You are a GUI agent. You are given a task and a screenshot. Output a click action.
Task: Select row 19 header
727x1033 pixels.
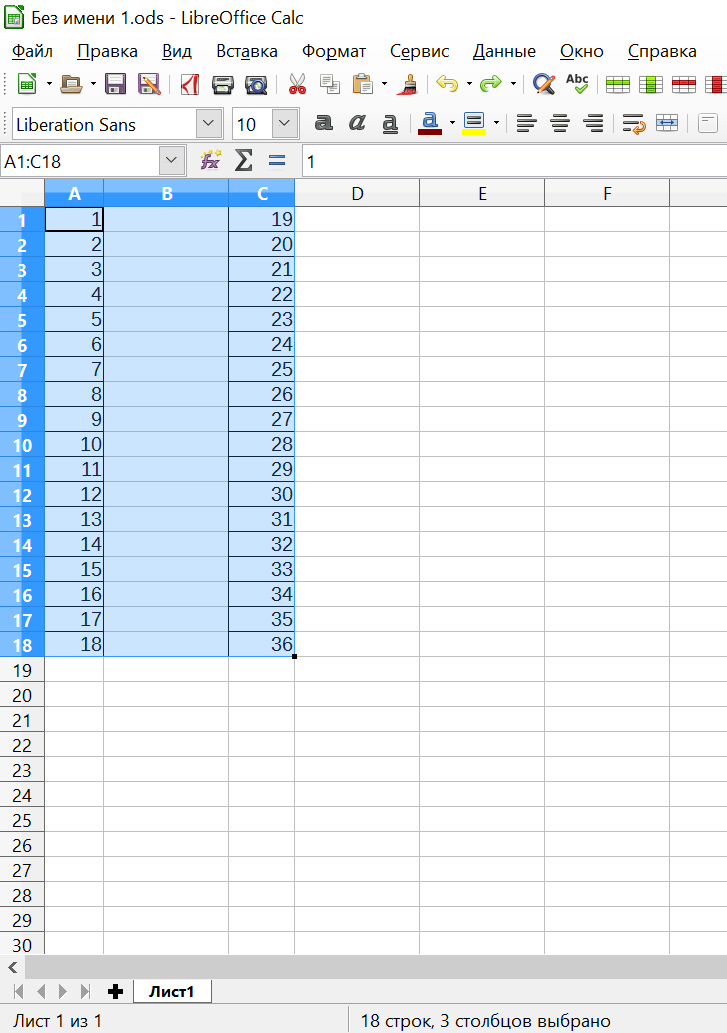pos(22,670)
